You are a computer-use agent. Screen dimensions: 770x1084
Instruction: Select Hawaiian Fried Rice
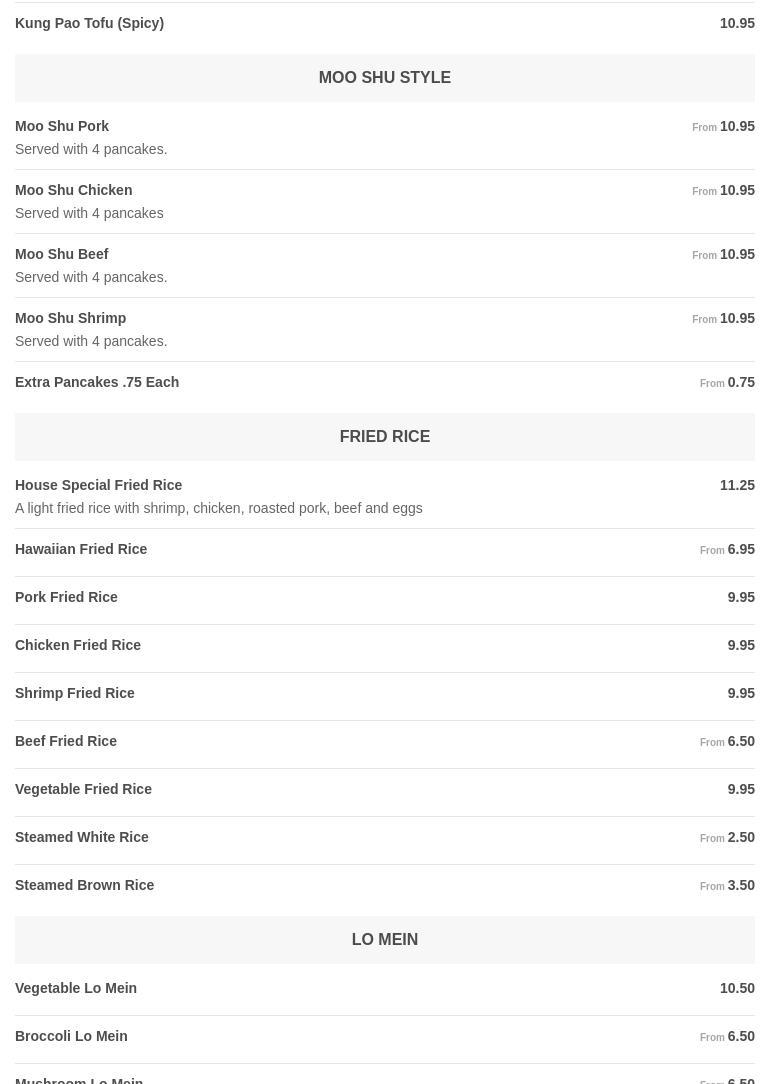coord(385,550)
